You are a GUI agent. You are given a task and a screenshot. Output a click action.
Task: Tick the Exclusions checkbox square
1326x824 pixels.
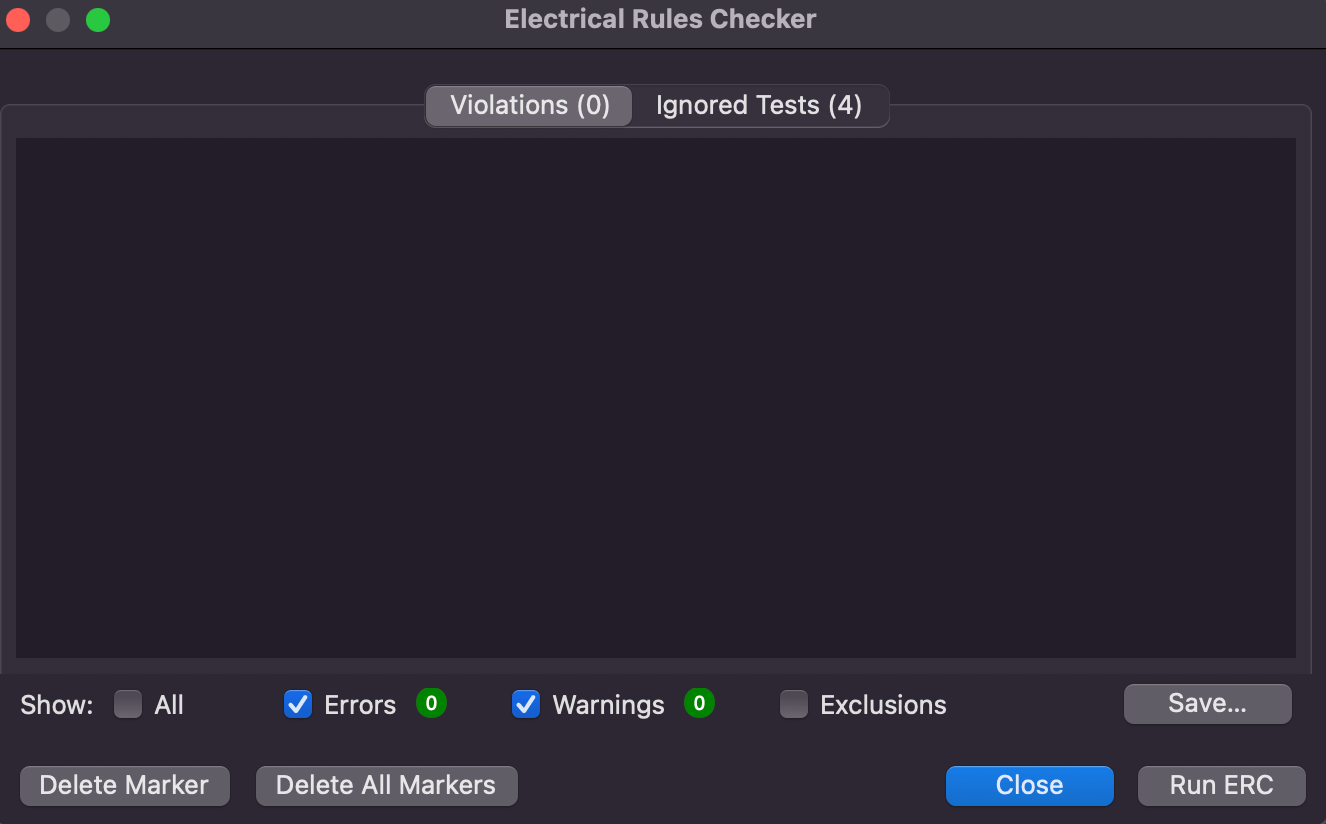point(794,705)
